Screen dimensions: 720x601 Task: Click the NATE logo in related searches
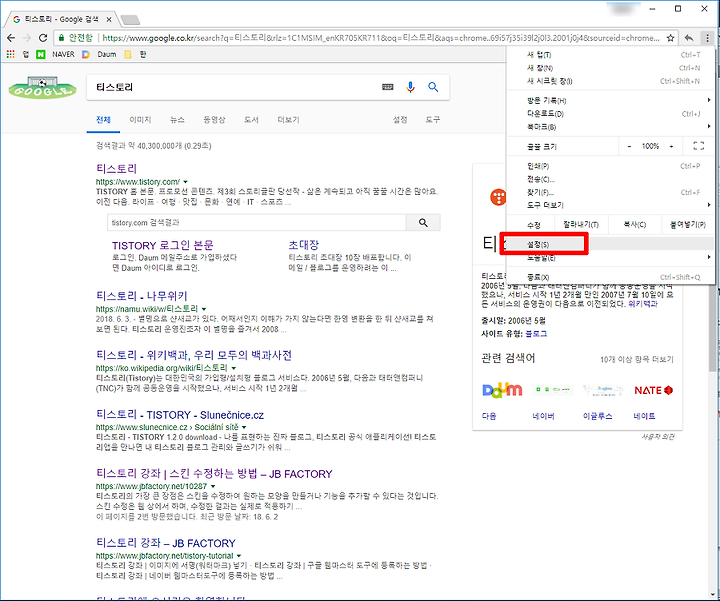coord(653,390)
